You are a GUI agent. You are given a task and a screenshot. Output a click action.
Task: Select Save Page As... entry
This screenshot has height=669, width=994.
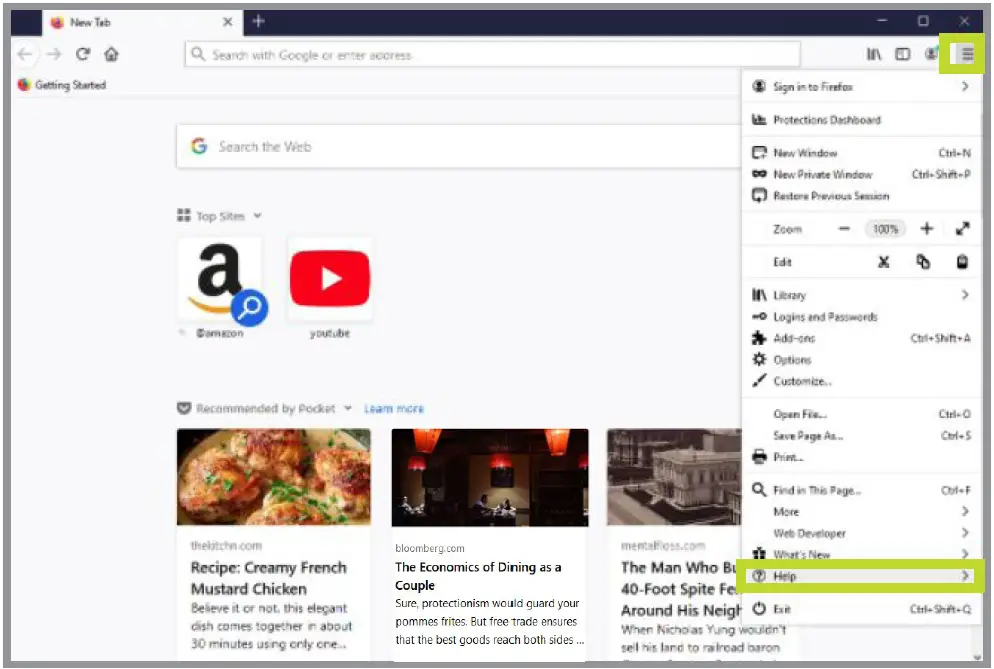(861, 436)
